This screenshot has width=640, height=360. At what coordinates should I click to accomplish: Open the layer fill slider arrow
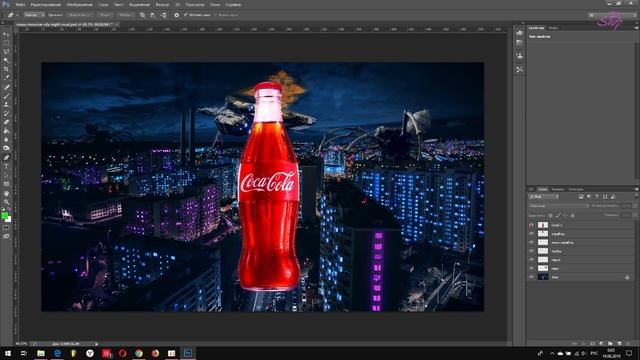pyautogui.click(x=635, y=215)
